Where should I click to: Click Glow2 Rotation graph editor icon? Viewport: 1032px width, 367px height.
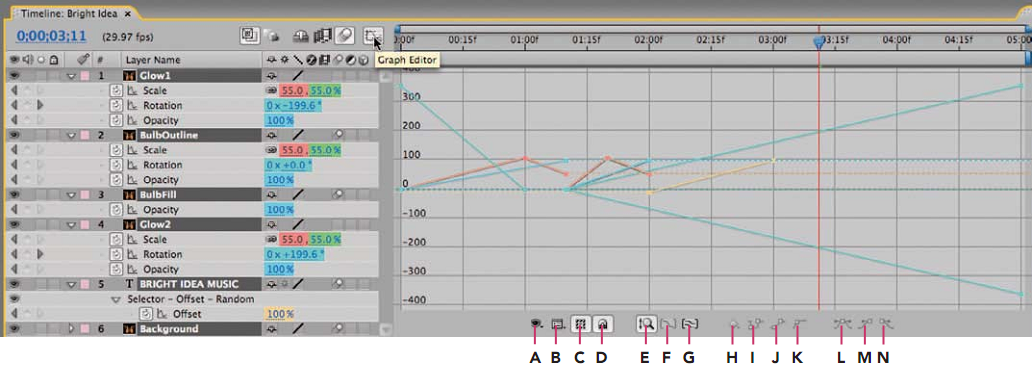pyautogui.click(x=131, y=255)
